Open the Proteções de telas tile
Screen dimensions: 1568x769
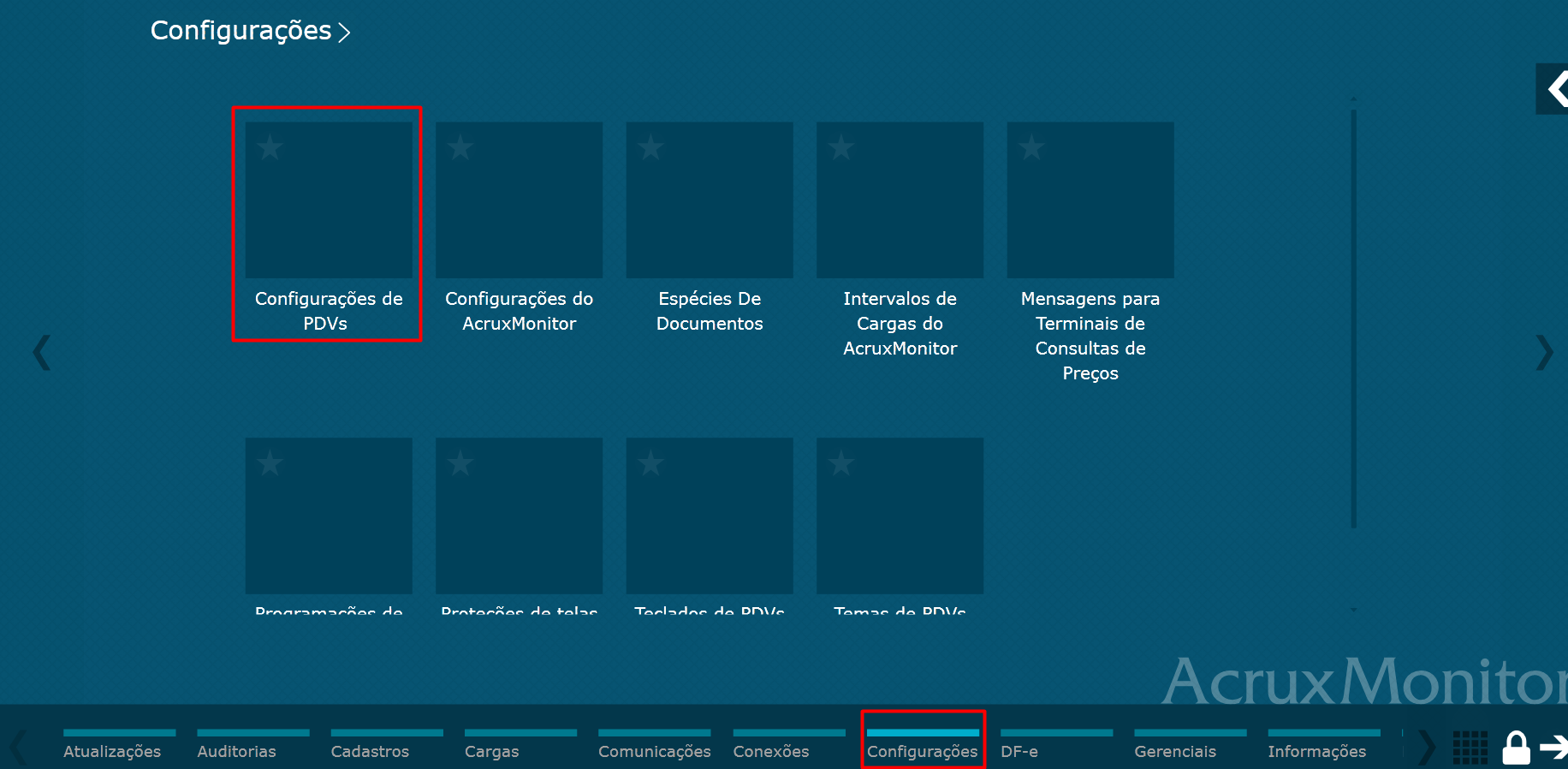click(520, 516)
